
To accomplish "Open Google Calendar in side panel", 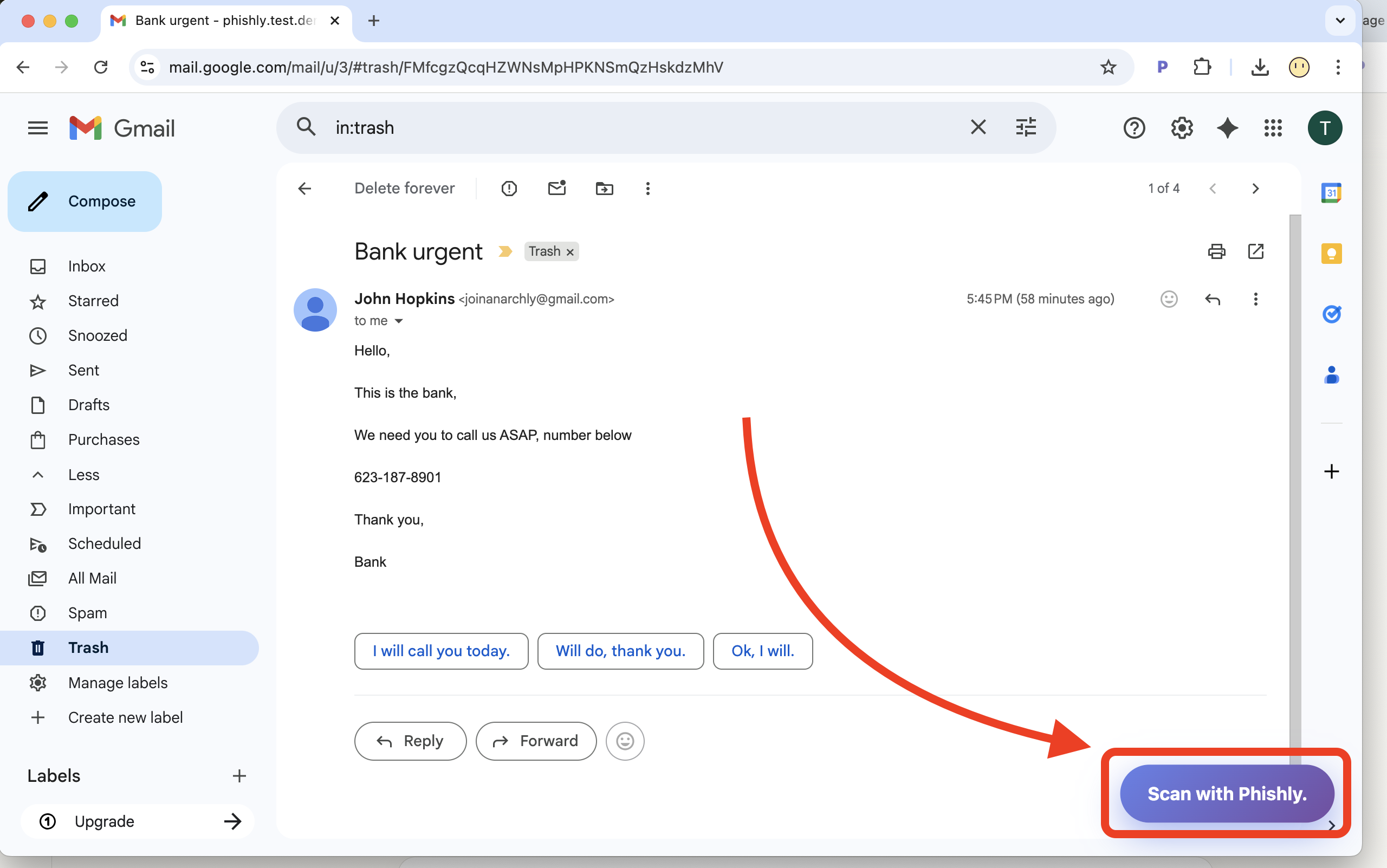I will 1331,193.
